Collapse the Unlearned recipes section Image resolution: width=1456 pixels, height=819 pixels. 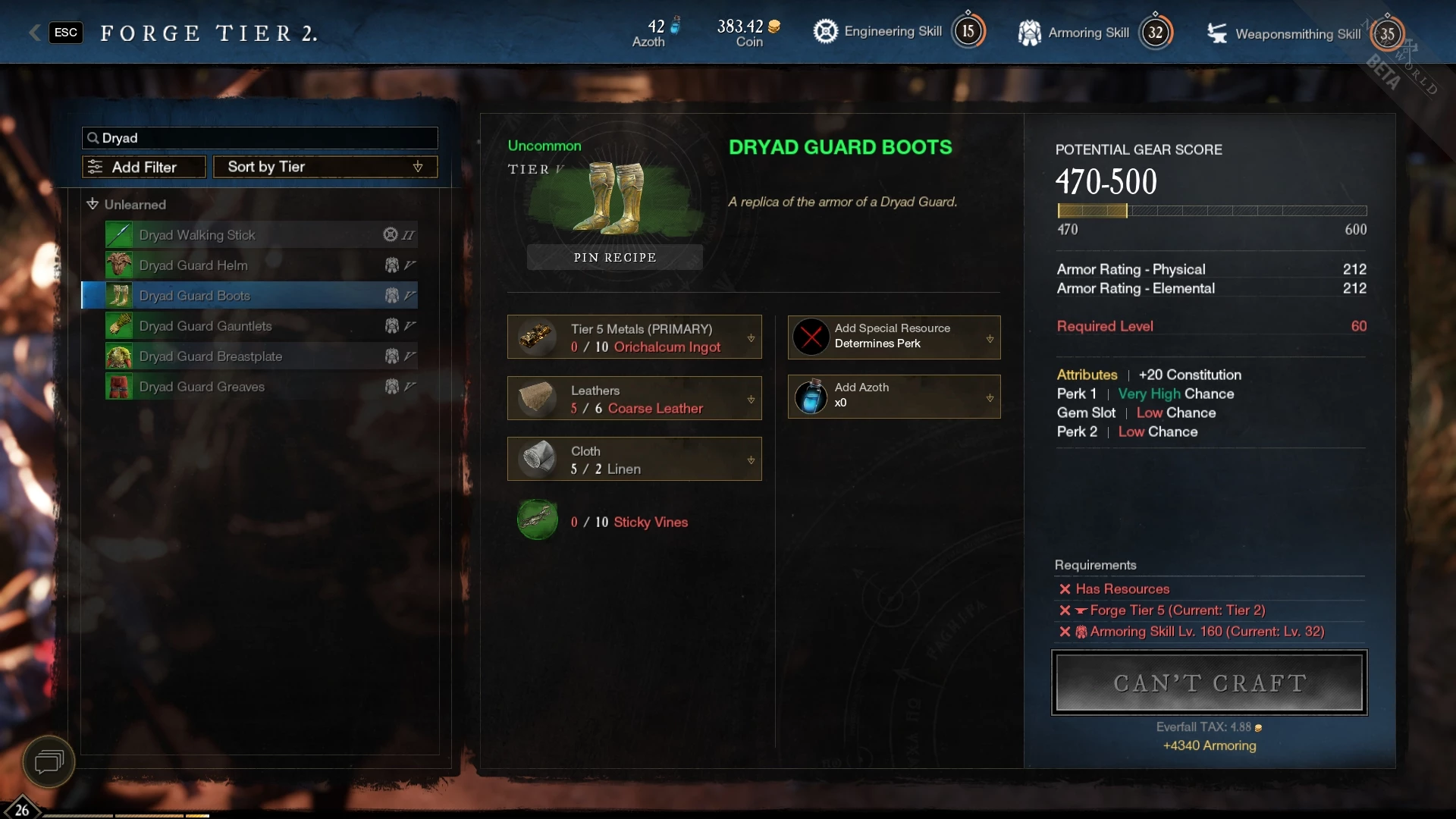point(93,204)
